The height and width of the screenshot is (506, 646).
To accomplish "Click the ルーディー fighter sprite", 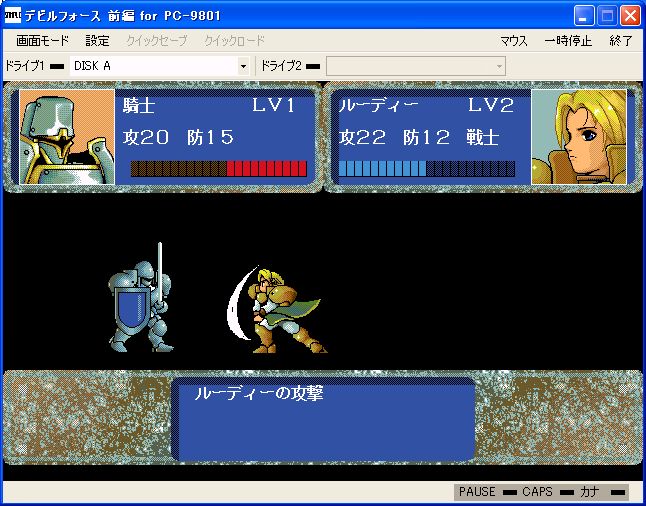I will point(277,310).
